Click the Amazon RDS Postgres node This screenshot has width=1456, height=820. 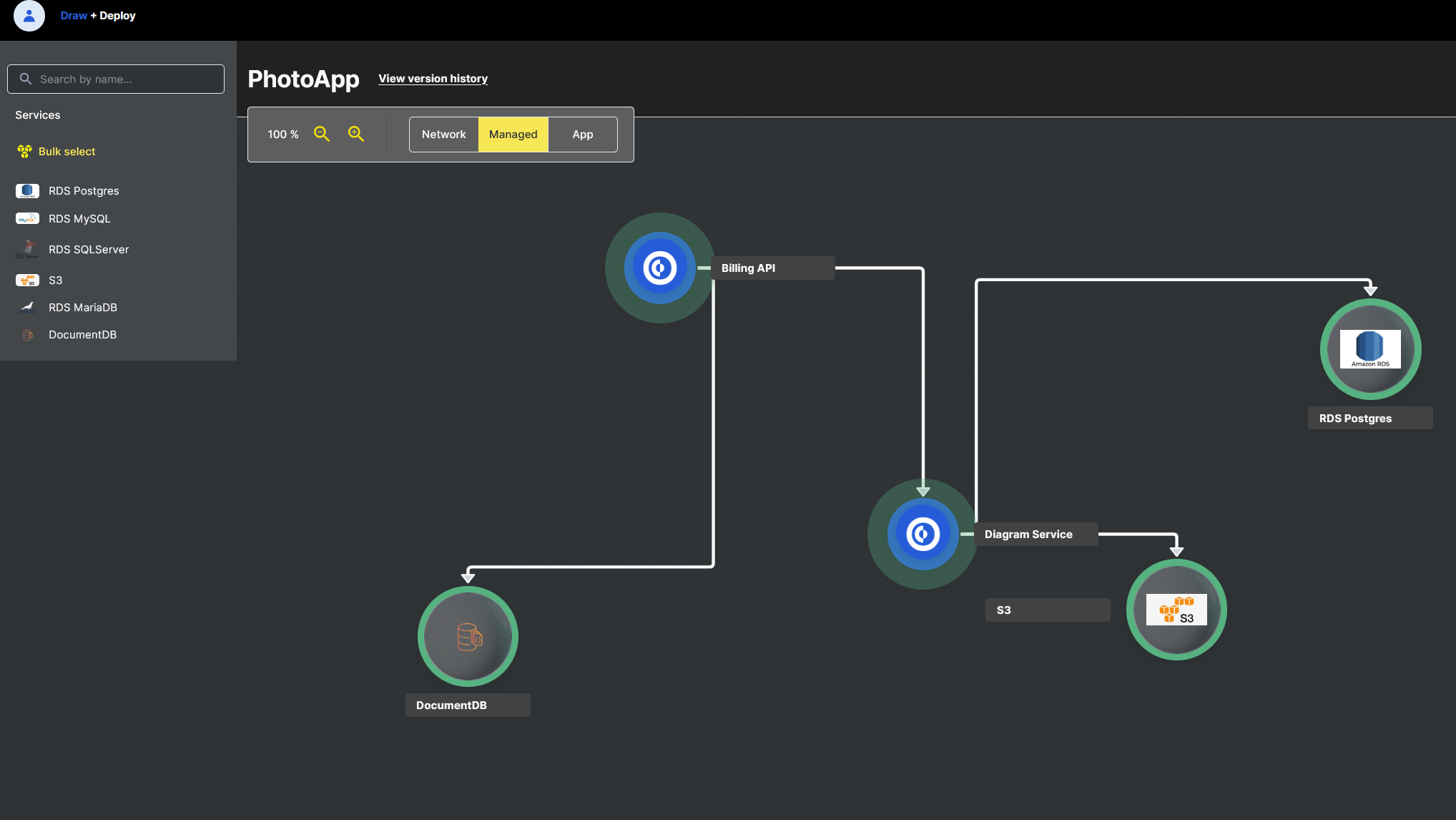(x=1370, y=349)
